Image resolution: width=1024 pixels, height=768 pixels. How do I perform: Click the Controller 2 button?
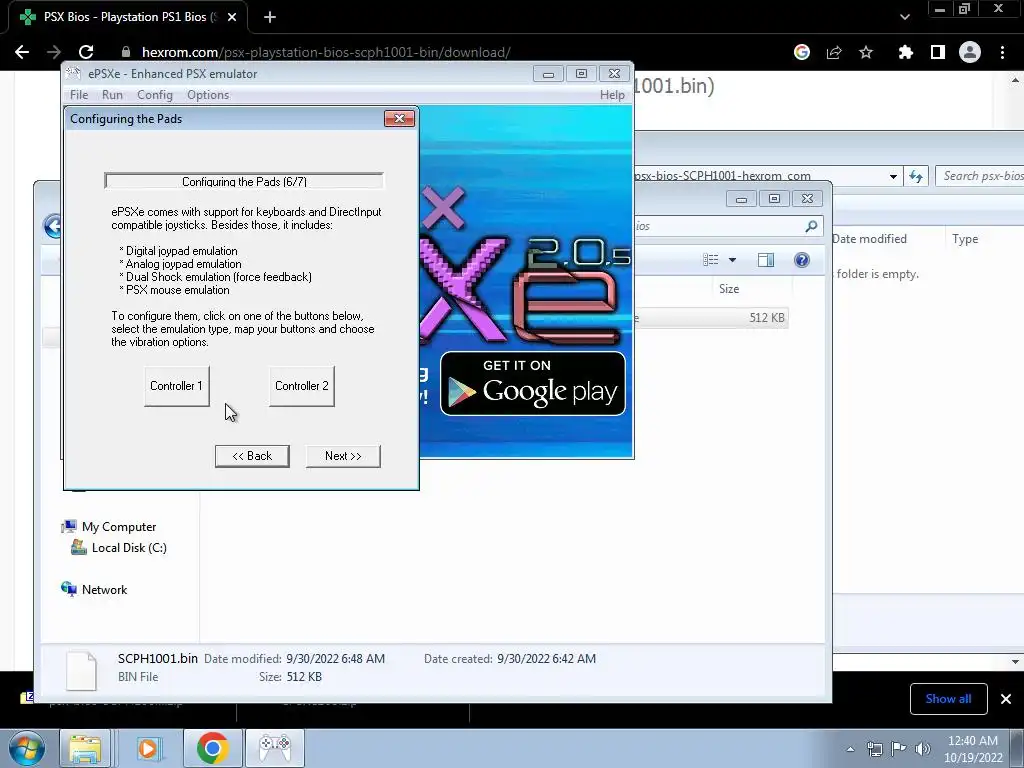coord(302,386)
